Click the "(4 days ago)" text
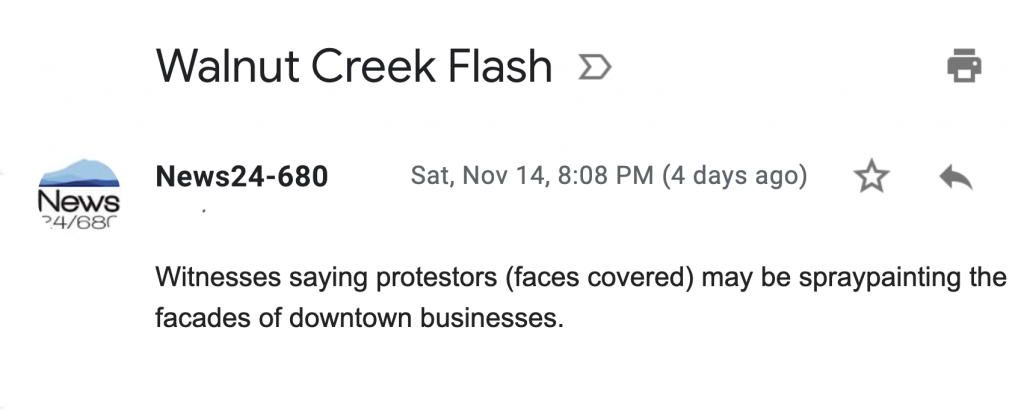Viewport: 1024px width, 410px height. (734, 177)
